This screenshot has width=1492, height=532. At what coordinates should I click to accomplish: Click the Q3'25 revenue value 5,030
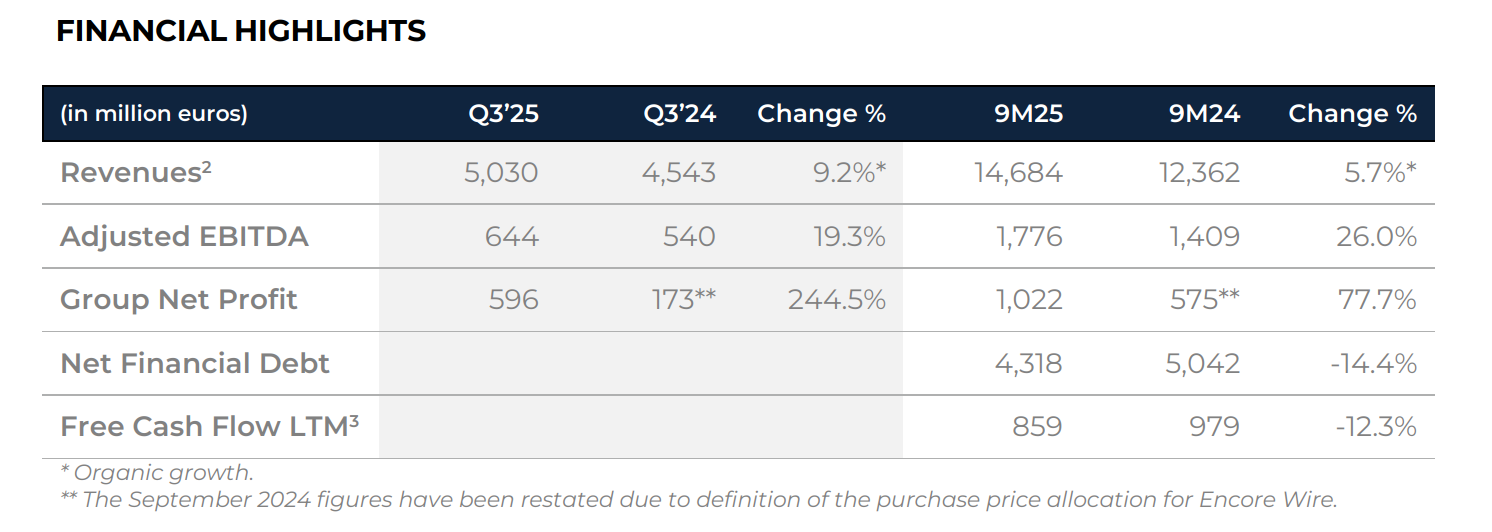(x=501, y=173)
